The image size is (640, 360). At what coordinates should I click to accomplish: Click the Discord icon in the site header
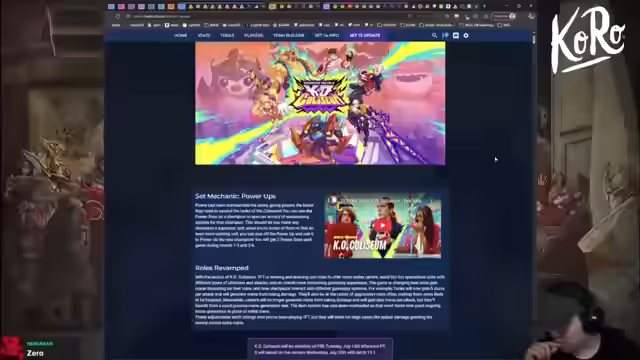click(456, 36)
